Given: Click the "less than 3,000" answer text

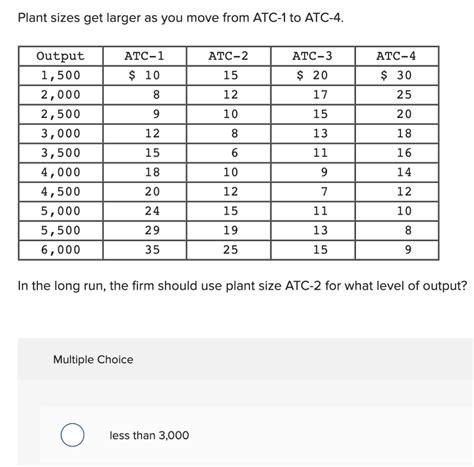Looking at the screenshot, I should click(149, 435).
